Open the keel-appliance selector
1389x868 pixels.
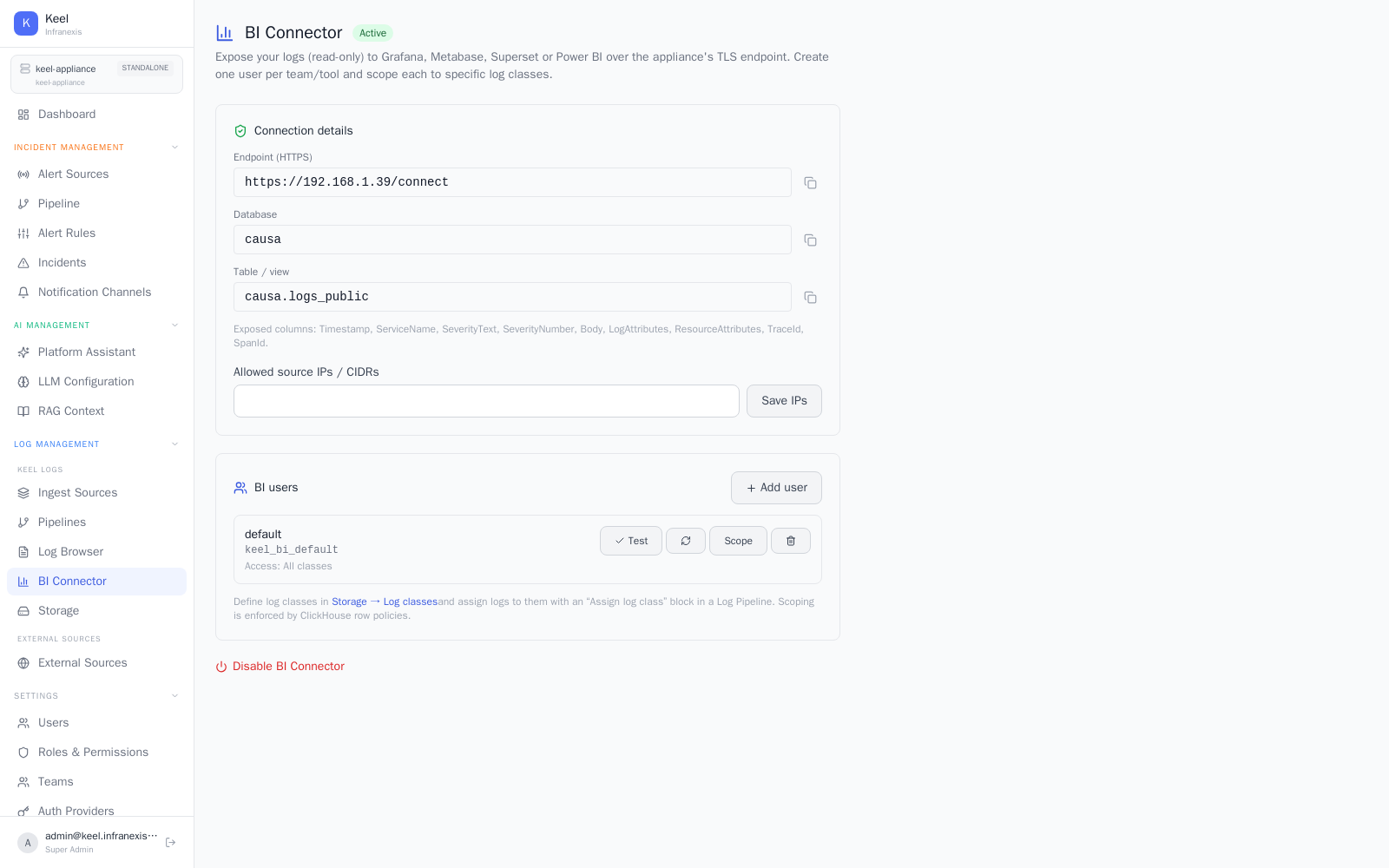[96, 75]
